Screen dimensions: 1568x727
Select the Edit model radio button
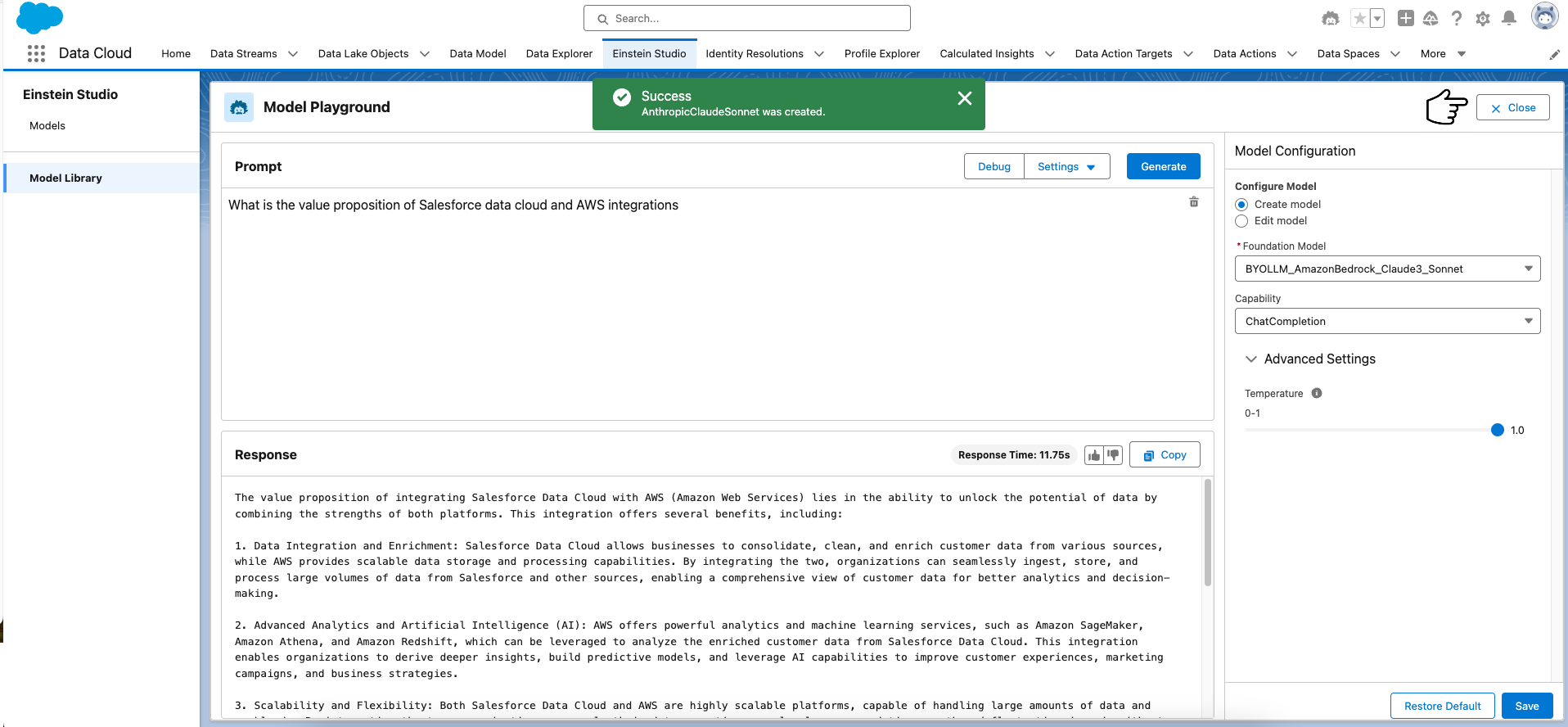coord(1241,221)
